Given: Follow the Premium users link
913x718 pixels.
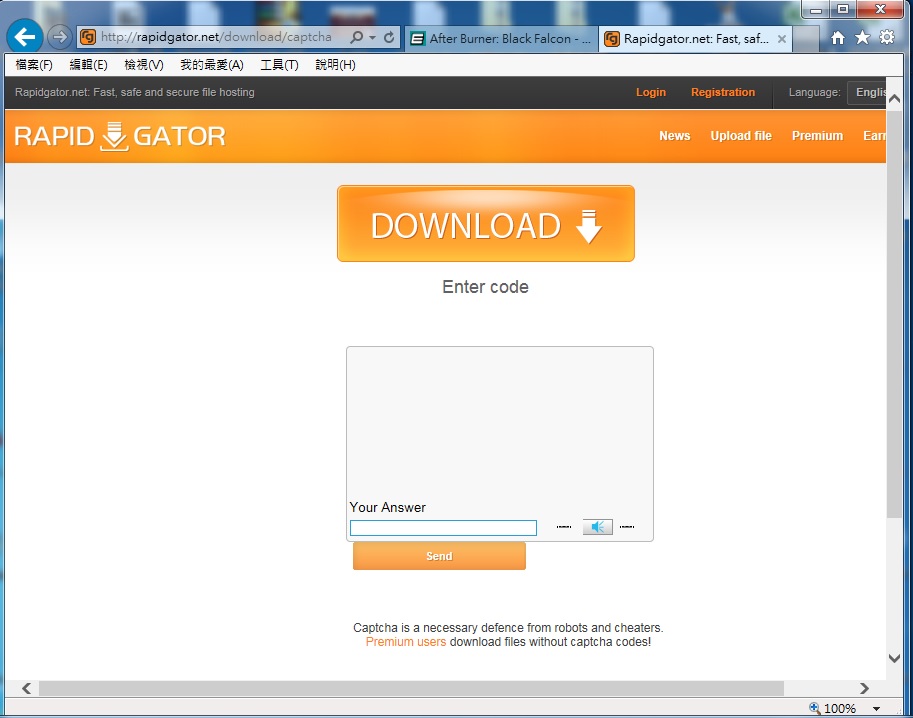Looking at the screenshot, I should (405, 642).
